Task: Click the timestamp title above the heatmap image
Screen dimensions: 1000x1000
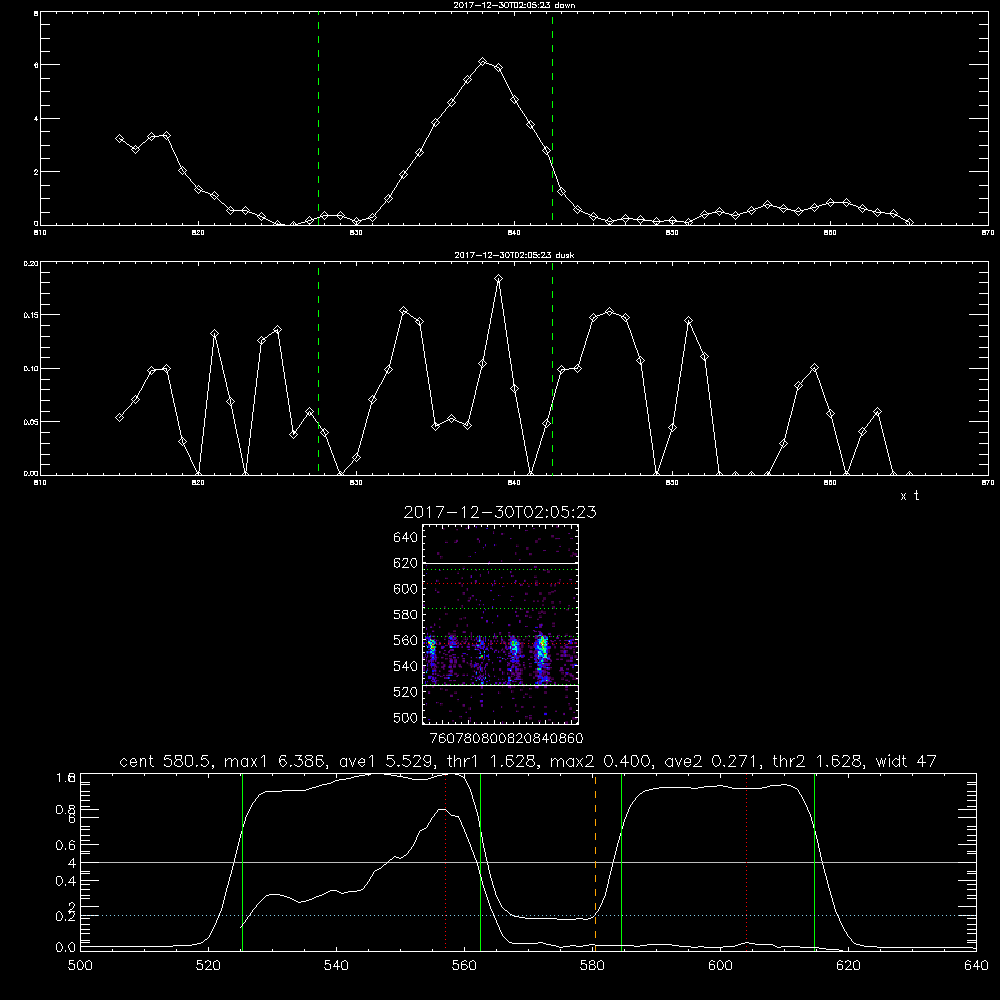Action: pyautogui.click(x=500, y=512)
